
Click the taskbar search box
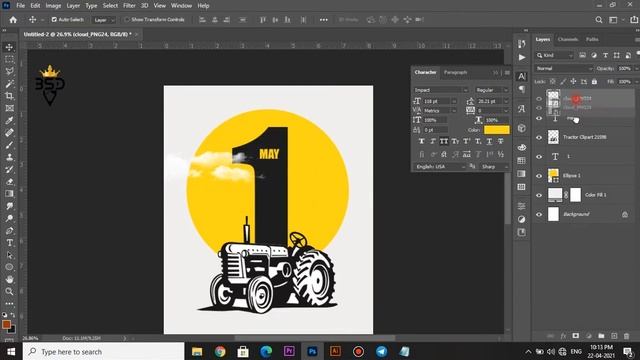103,351
